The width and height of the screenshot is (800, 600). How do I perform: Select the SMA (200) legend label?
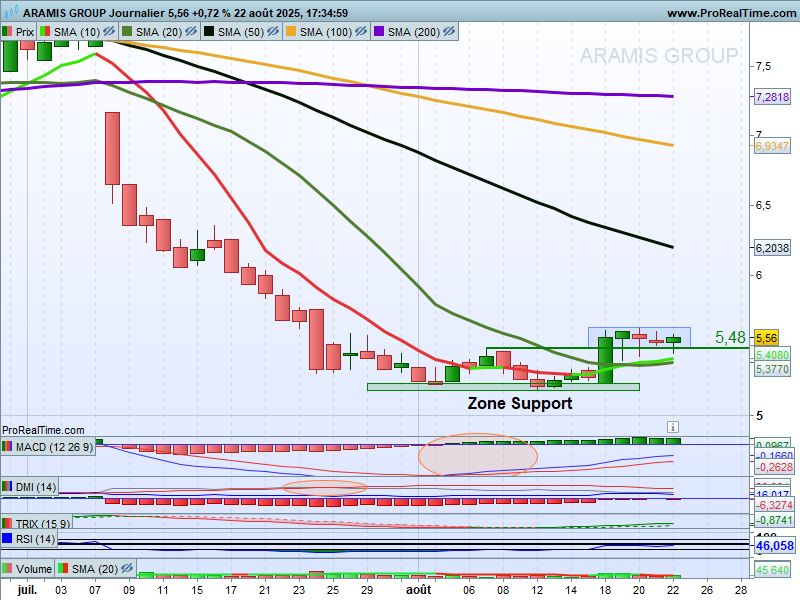pos(414,32)
